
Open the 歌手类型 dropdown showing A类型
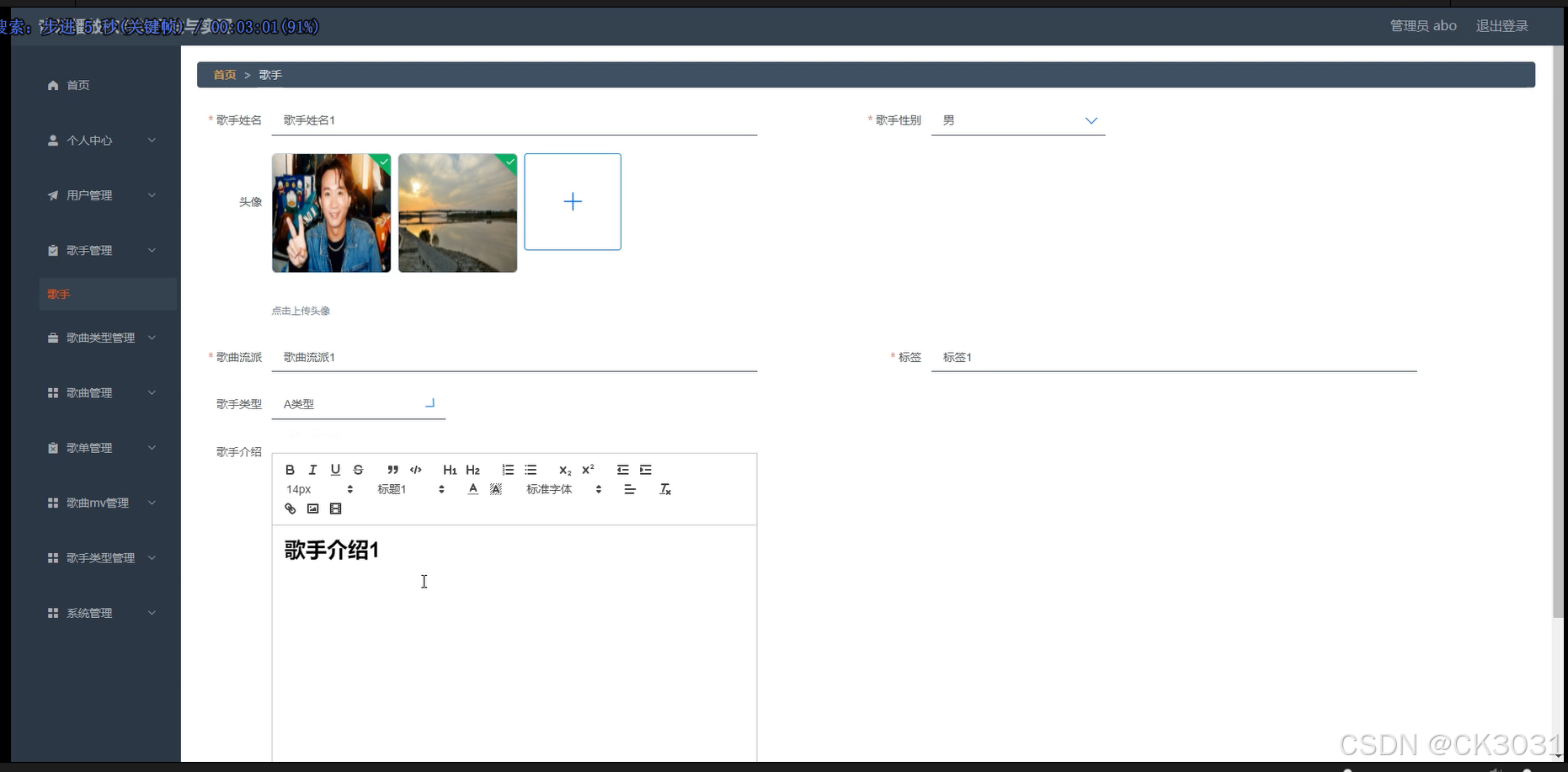pos(358,404)
